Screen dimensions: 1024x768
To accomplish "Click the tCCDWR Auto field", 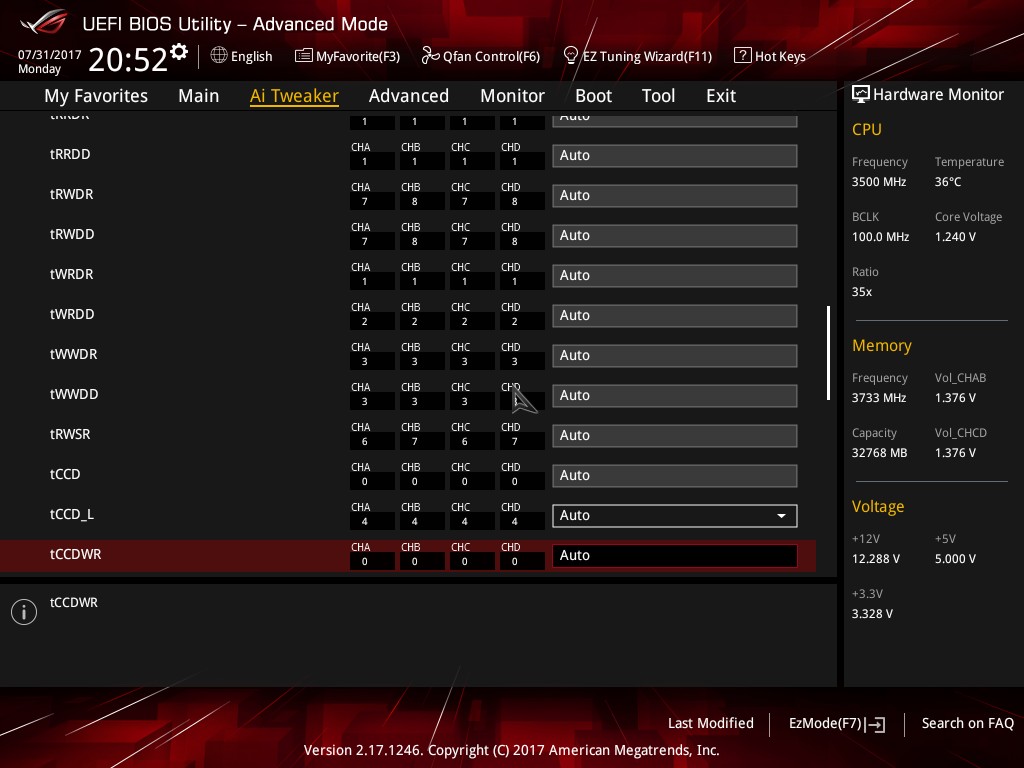I will coord(675,555).
